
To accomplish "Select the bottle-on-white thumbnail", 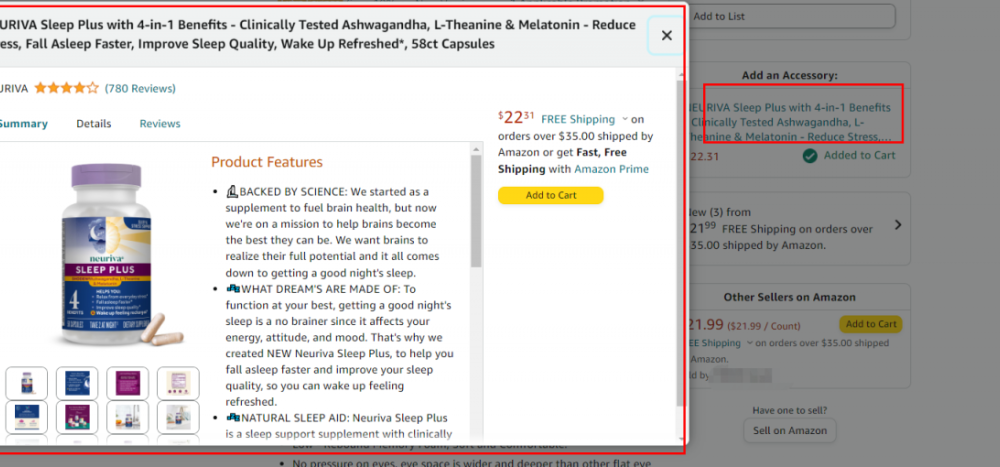I will pyautogui.click(x=26, y=383).
